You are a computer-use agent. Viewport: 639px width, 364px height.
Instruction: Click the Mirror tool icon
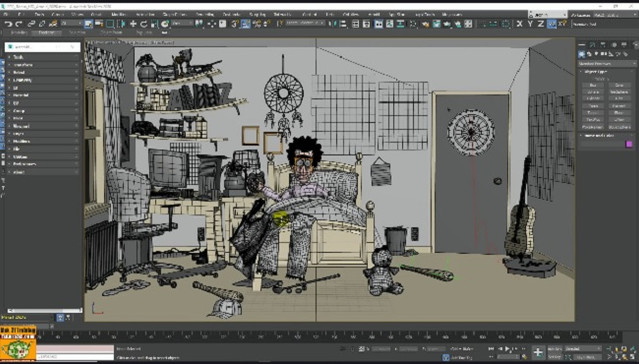pyautogui.click(x=333, y=24)
